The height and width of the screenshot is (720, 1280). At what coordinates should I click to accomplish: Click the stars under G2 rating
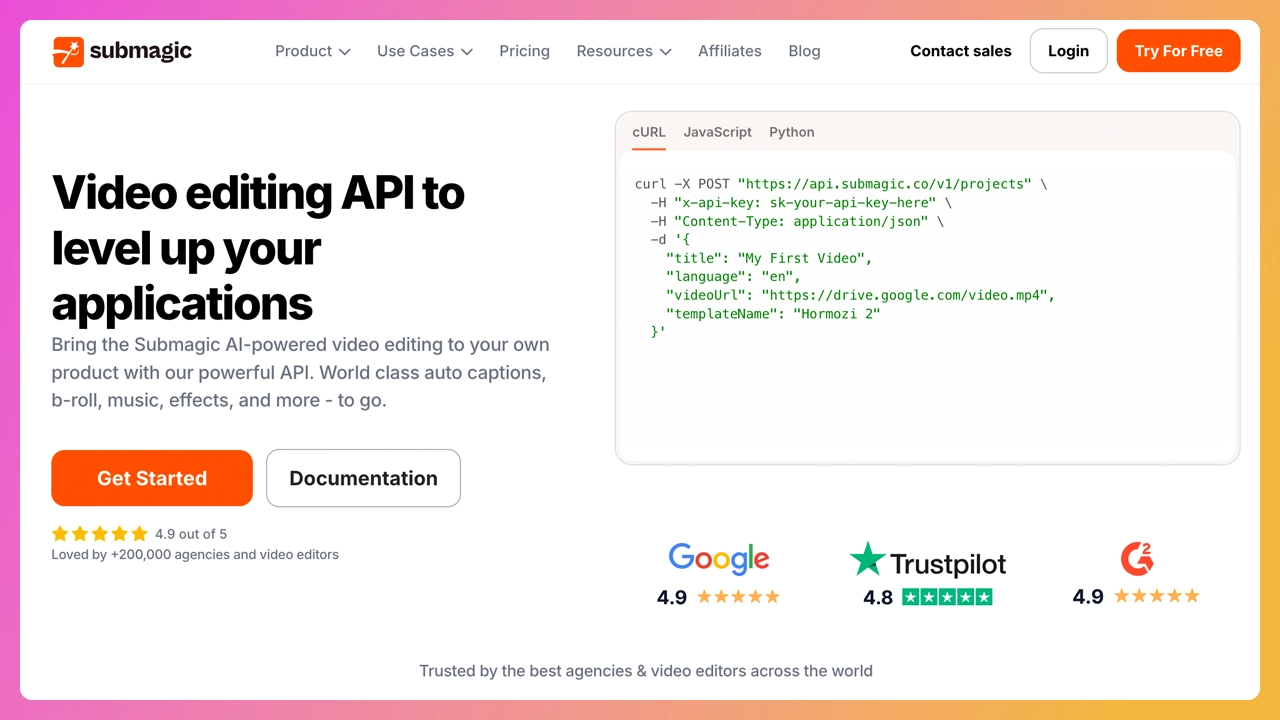click(1157, 596)
